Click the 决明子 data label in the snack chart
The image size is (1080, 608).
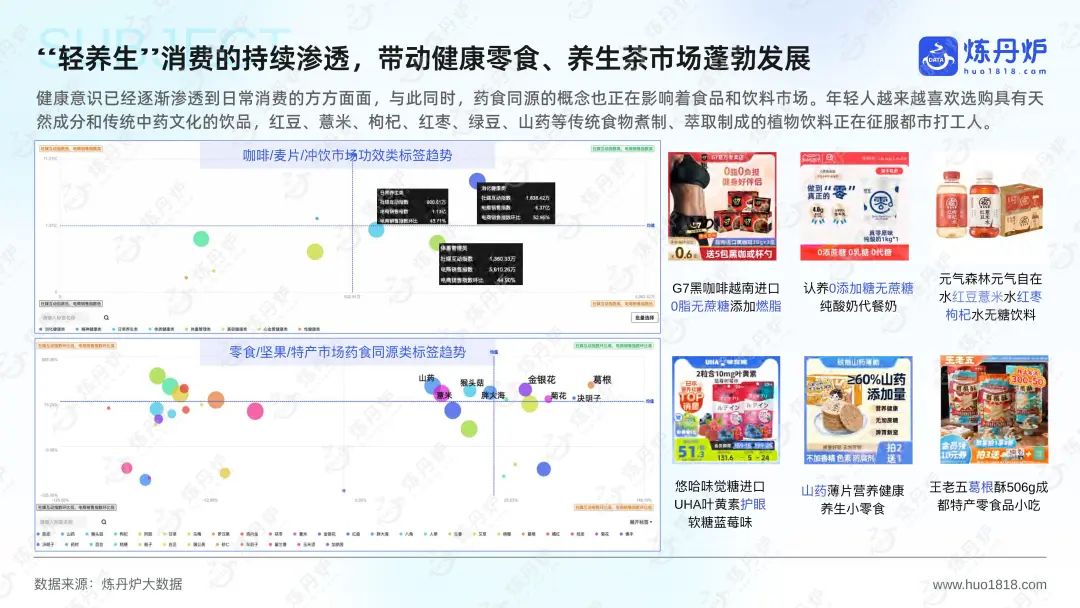coord(589,398)
